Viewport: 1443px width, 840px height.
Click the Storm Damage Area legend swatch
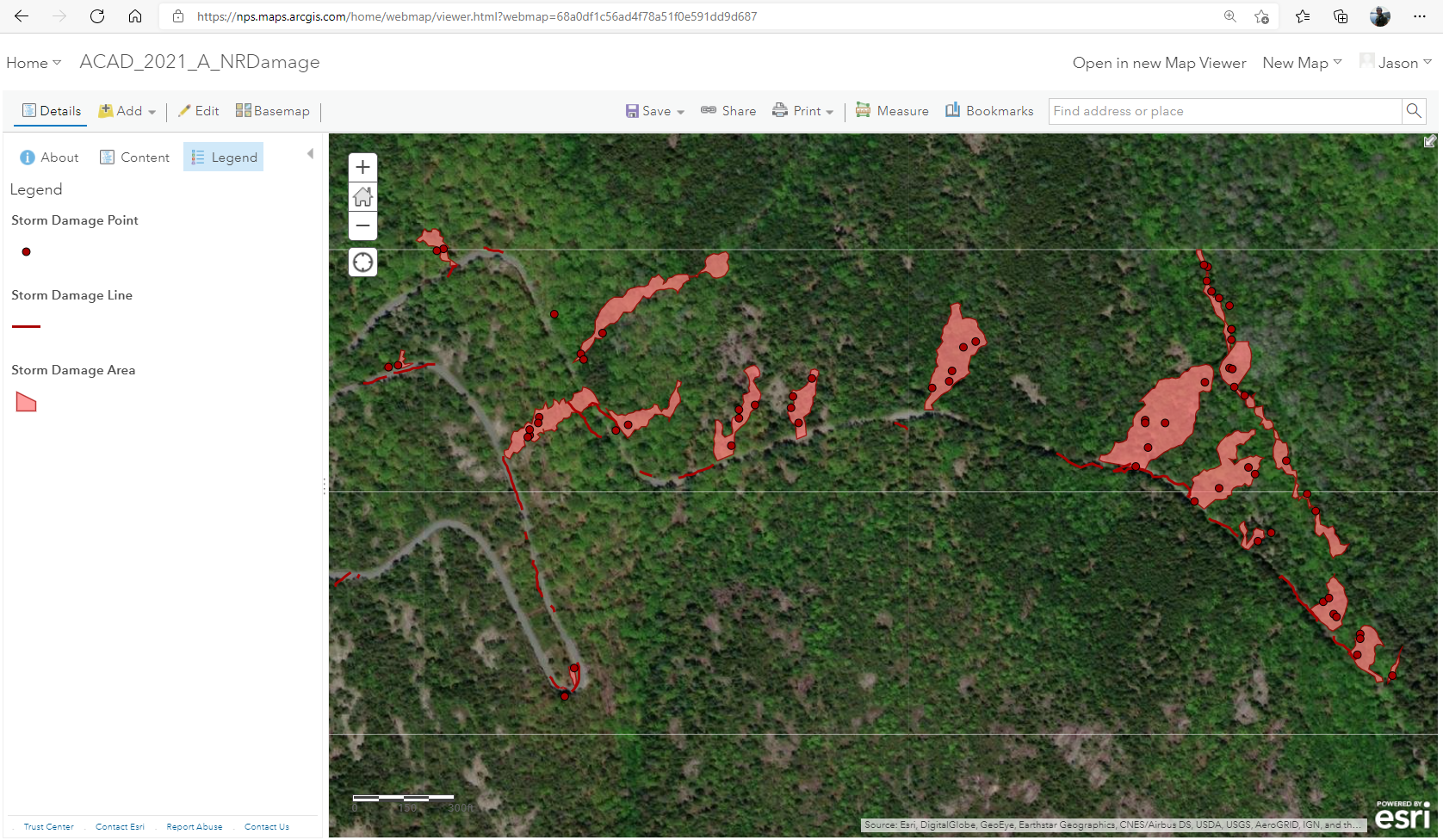26,402
